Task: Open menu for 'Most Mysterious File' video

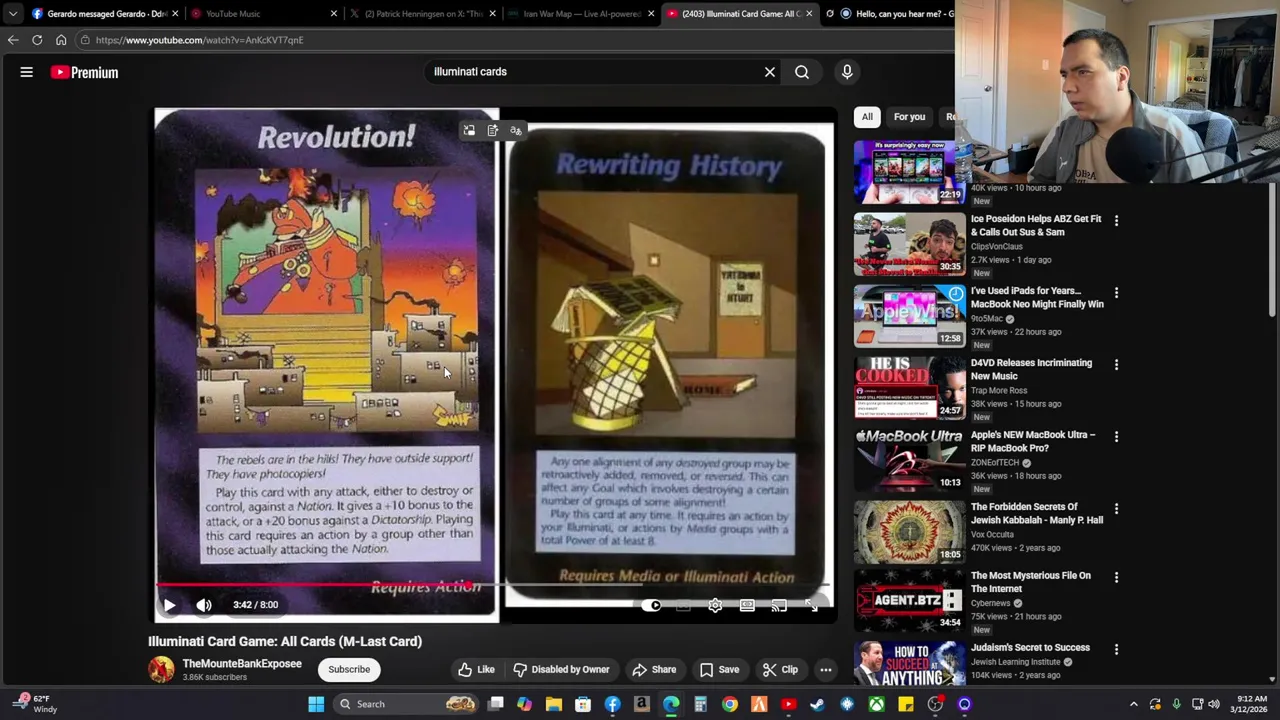Action: coord(1116,577)
